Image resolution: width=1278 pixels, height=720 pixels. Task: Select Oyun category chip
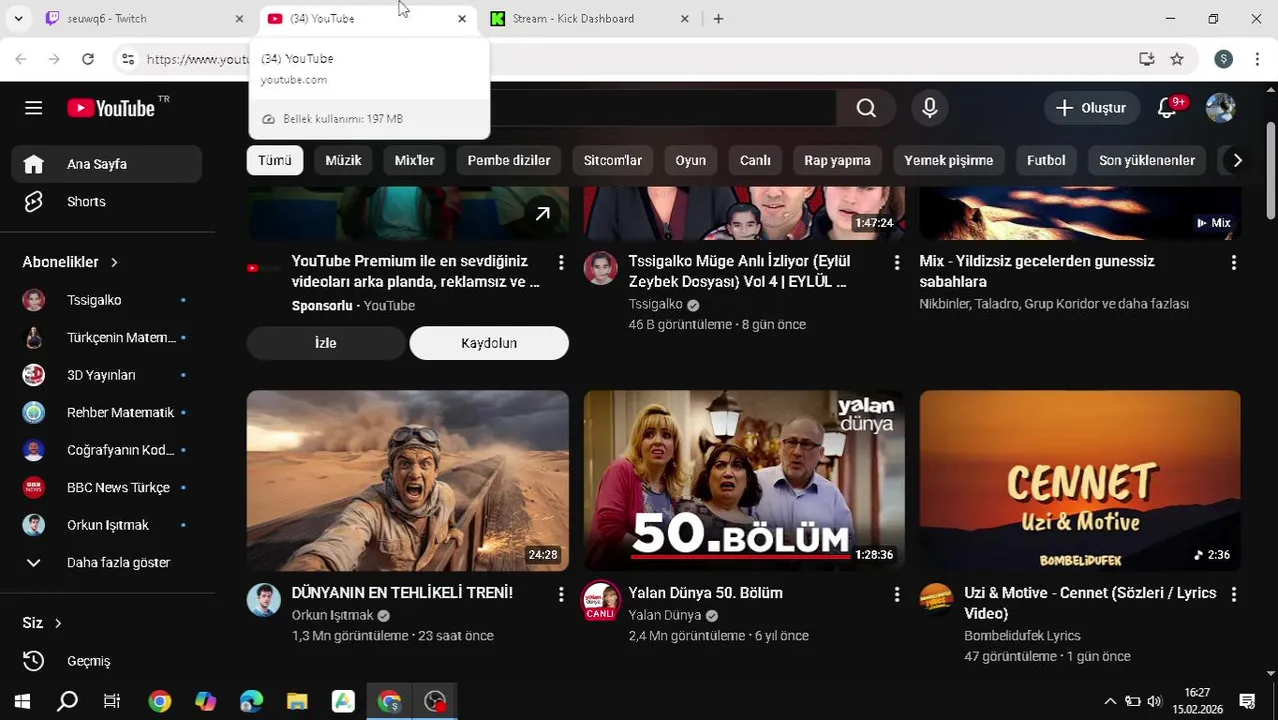(690, 160)
